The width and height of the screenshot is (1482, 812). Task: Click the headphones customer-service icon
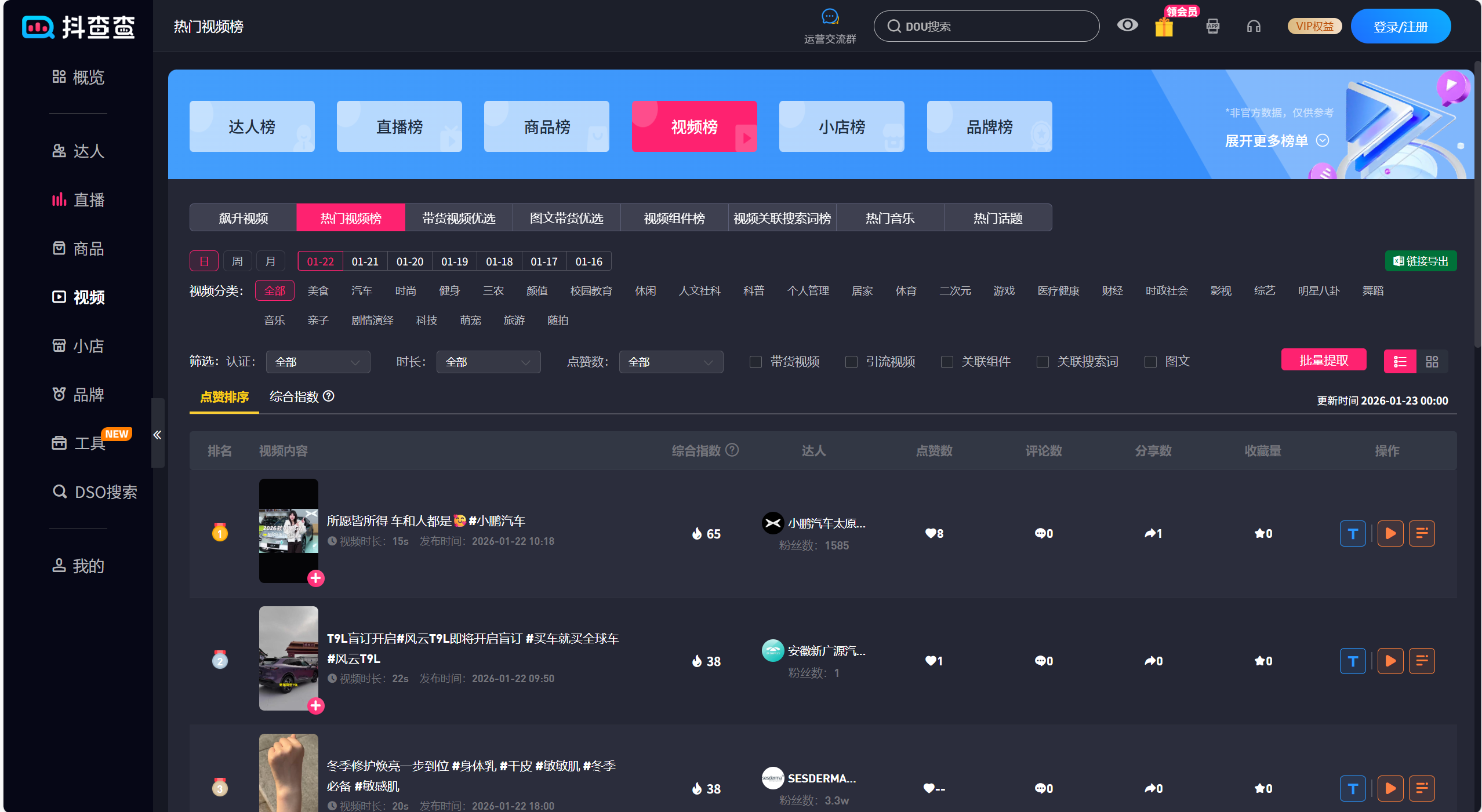[1254, 26]
